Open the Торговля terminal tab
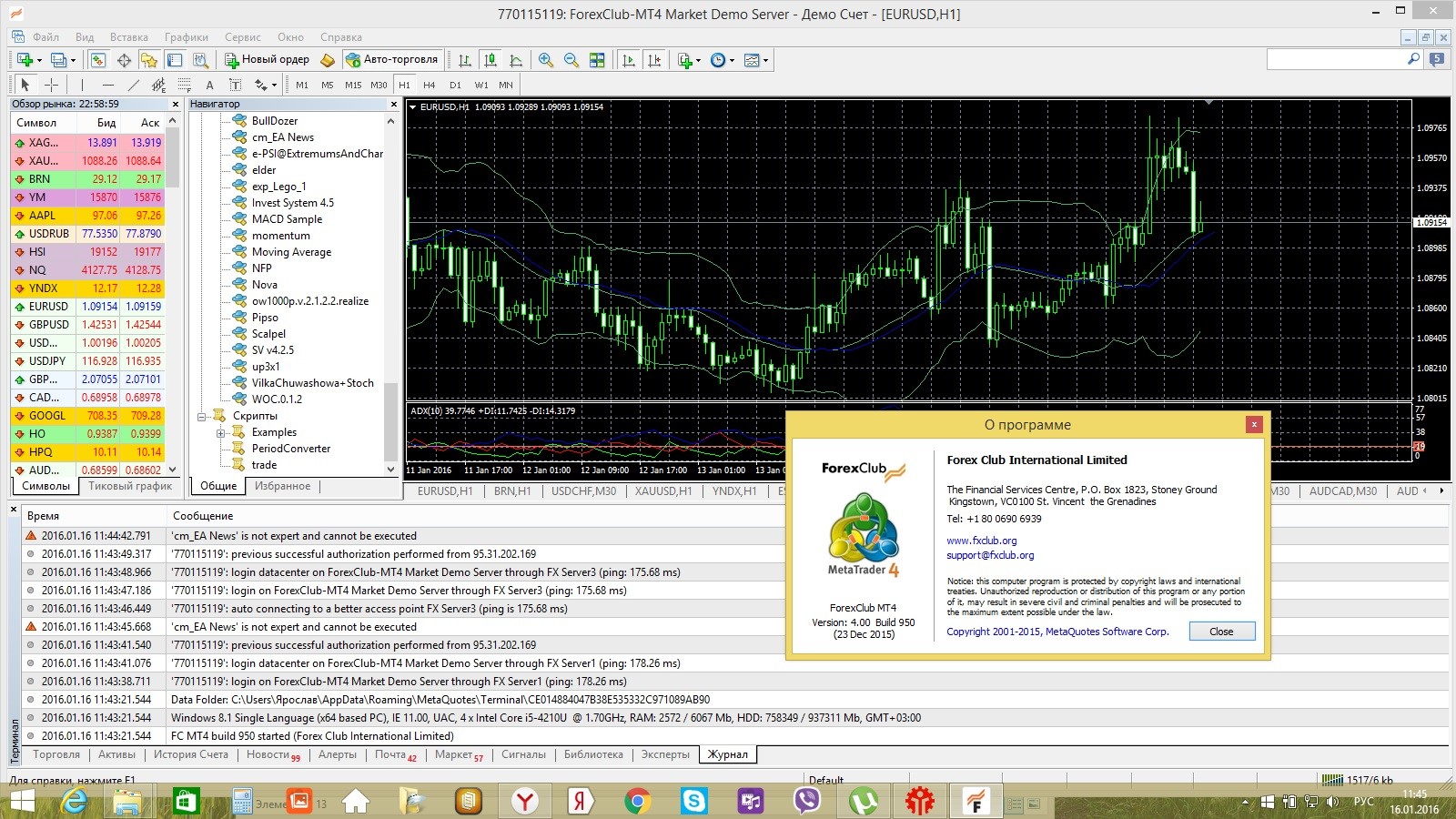 coord(56,755)
